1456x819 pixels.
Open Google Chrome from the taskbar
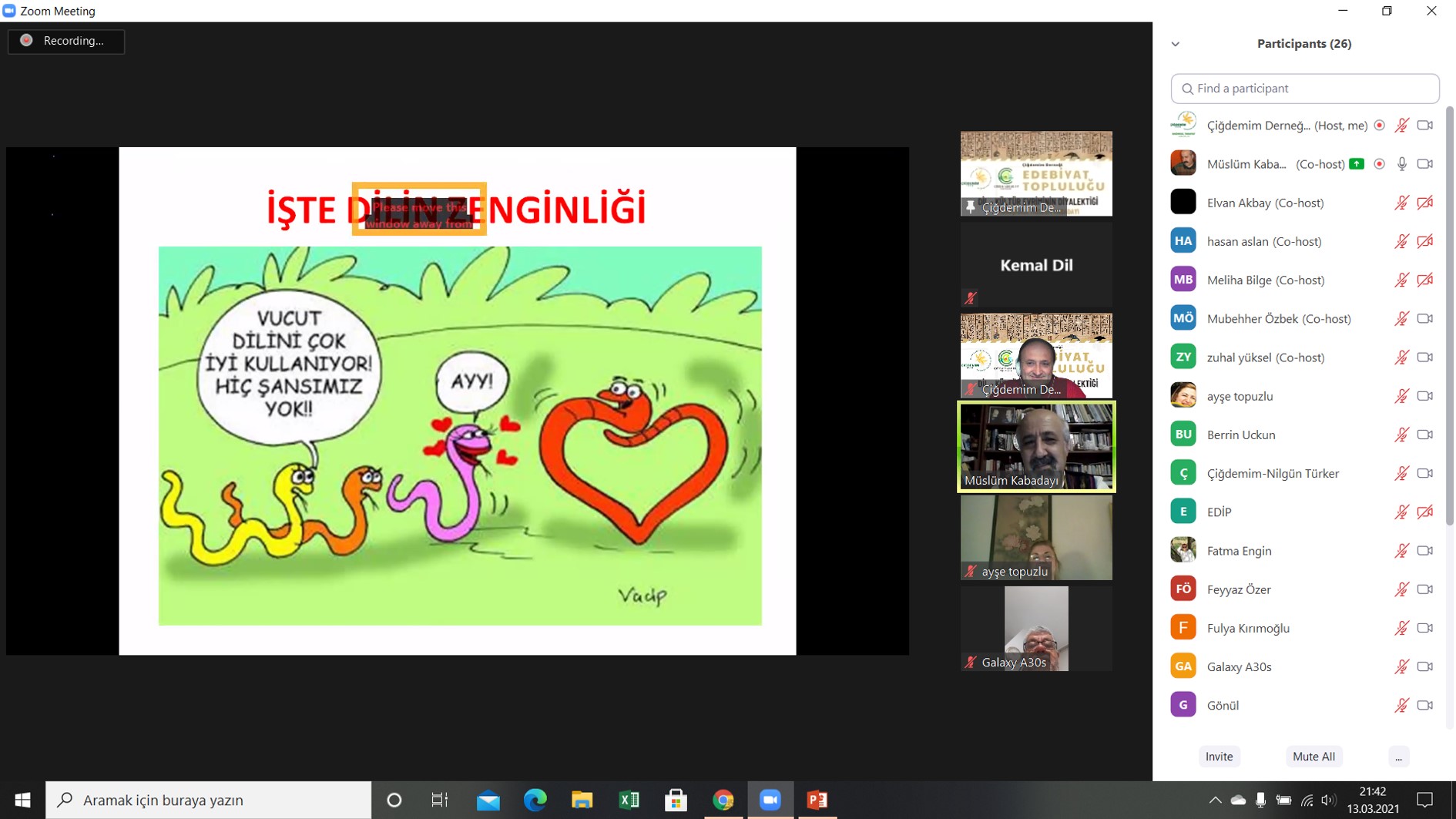coord(723,800)
